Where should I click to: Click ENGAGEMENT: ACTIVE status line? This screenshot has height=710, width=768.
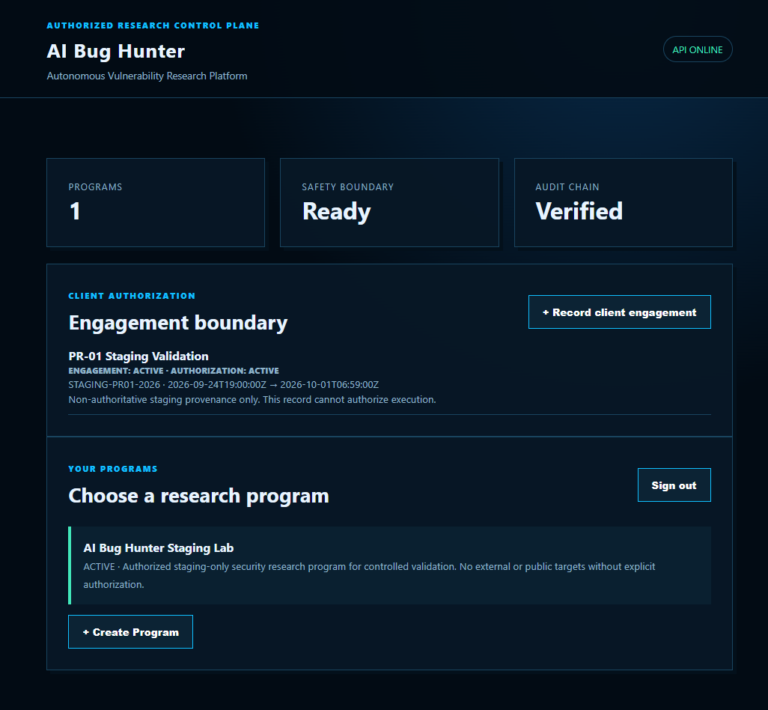click(x=174, y=371)
